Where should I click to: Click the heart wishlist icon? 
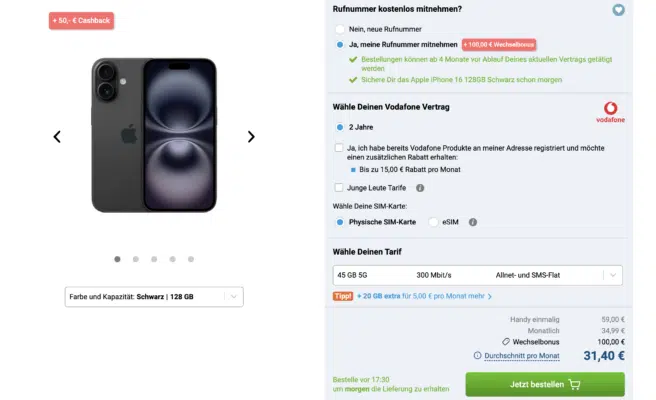(619, 10)
